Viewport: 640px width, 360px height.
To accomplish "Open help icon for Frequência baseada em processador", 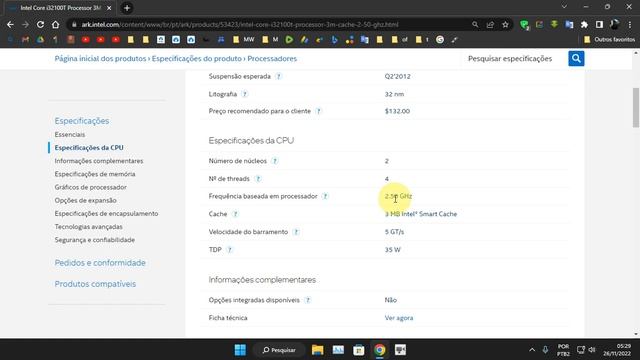I will [325, 196].
